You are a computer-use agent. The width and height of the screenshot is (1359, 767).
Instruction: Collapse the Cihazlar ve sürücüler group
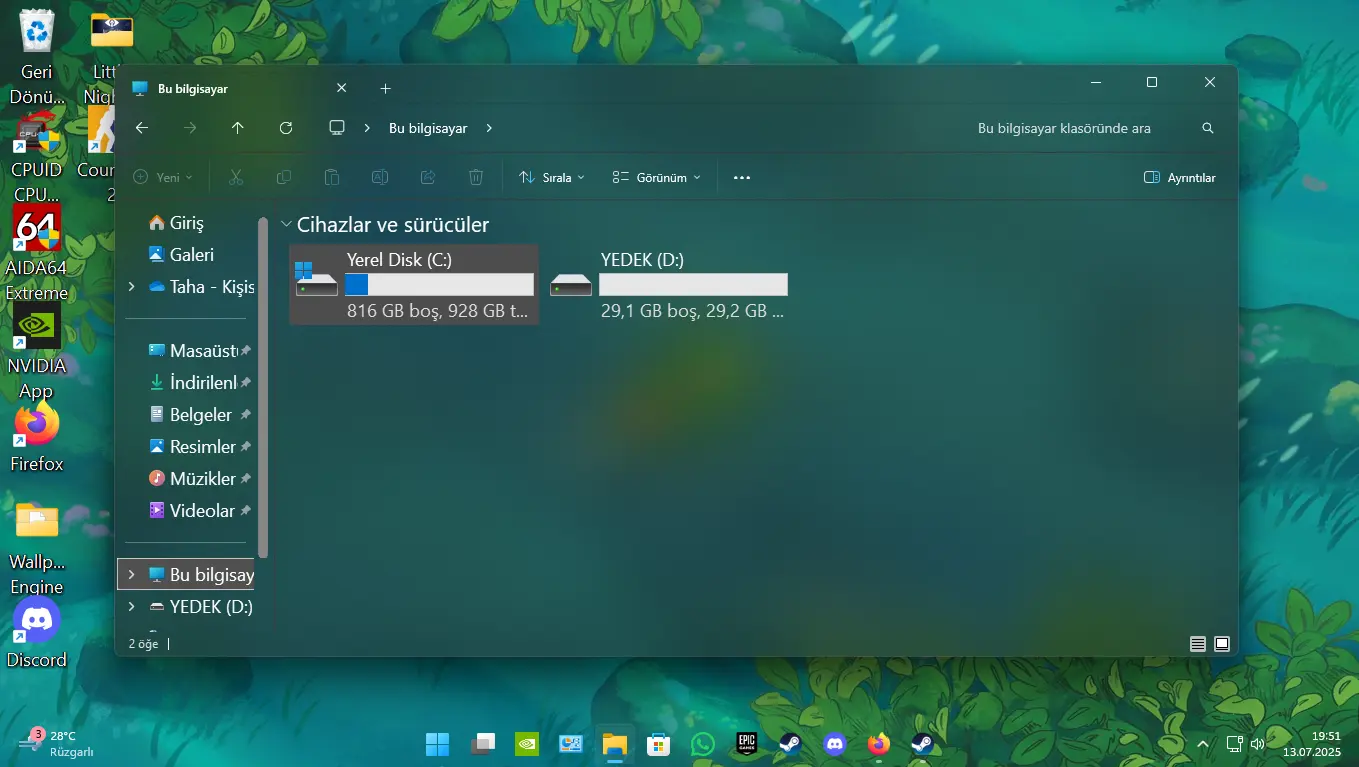[287, 225]
